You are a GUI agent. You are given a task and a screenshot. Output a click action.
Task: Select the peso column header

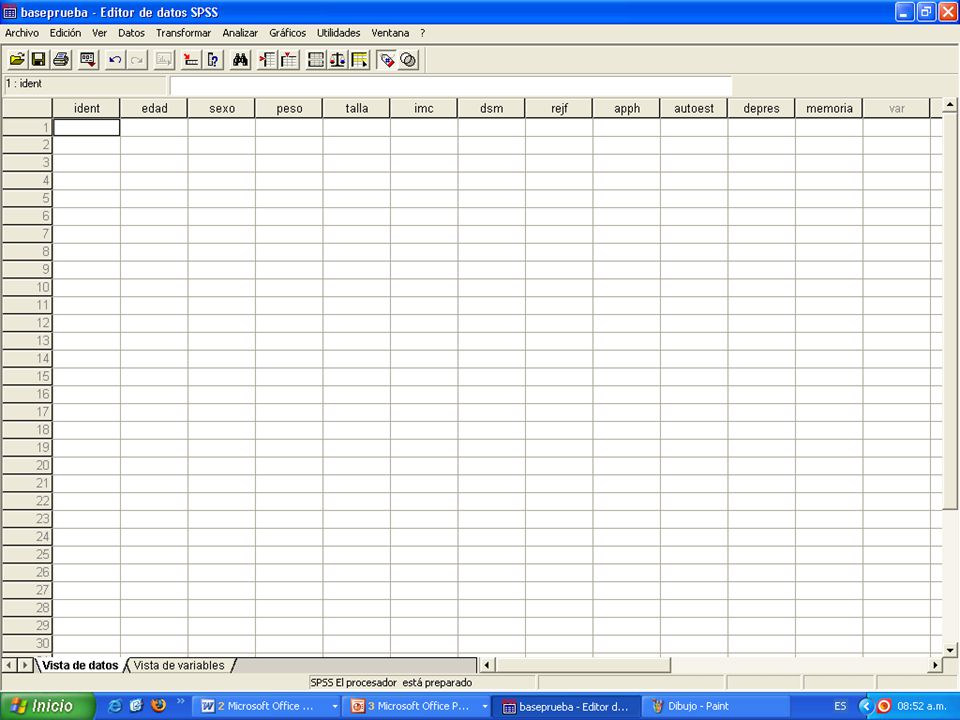pos(289,108)
